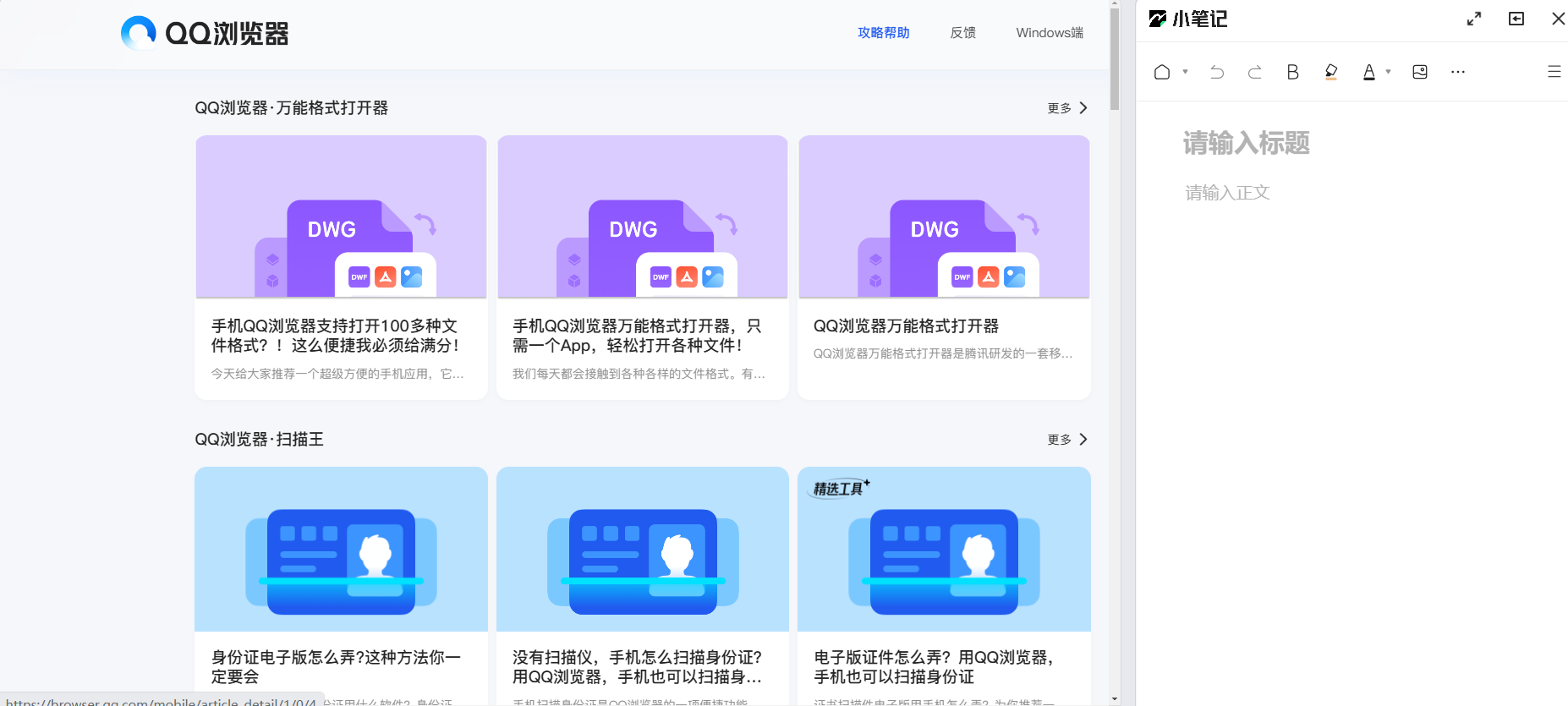Viewport: 1568px width, 706px height.
Task: Close the 小笔记 panel
Action: point(1558,19)
